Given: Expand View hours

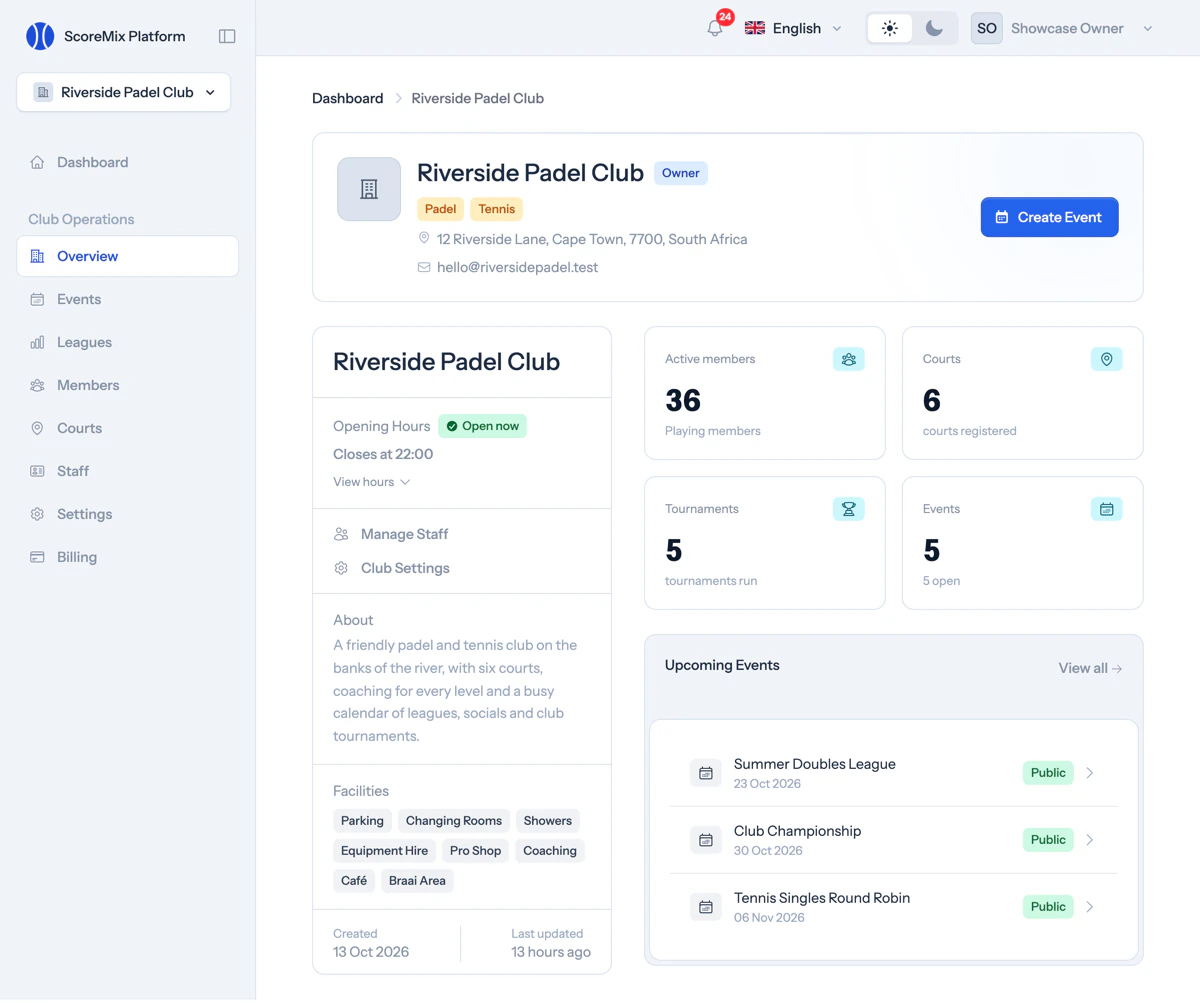Looking at the screenshot, I should (x=372, y=482).
